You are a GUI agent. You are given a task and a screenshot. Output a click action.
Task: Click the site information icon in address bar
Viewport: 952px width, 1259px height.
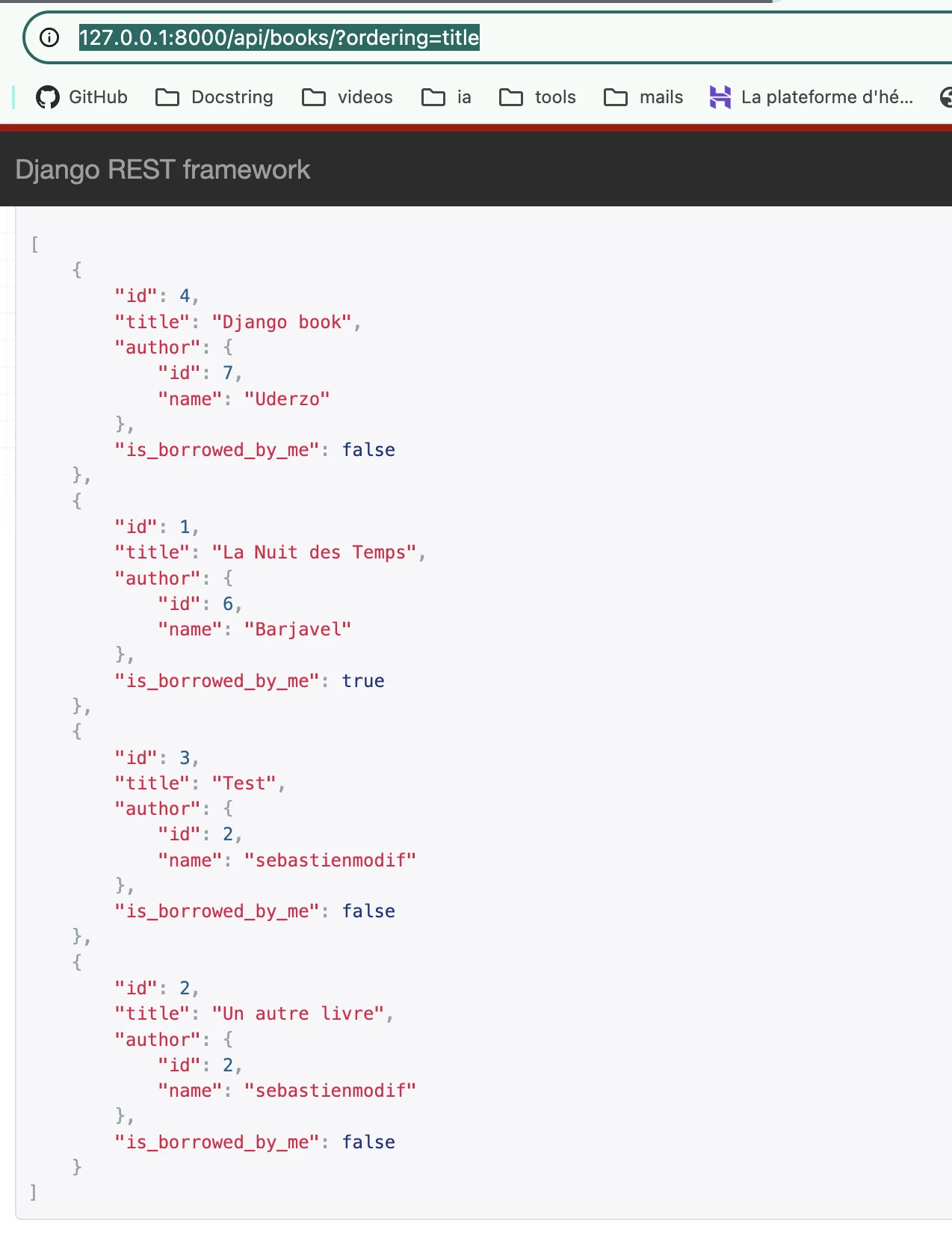49,37
